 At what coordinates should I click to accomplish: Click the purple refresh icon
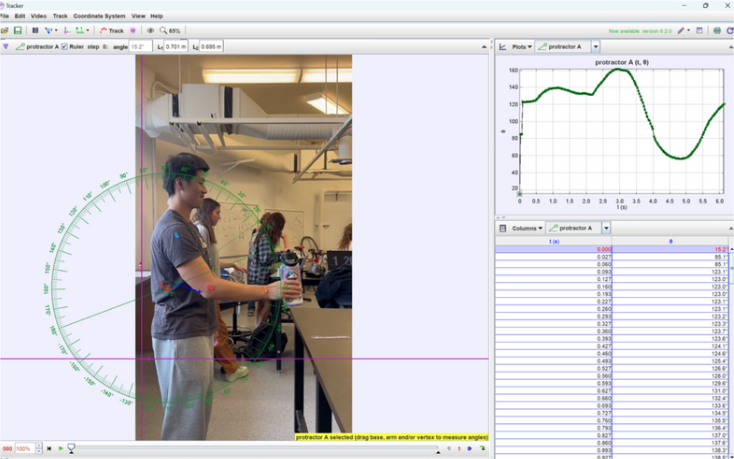point(729,30)
